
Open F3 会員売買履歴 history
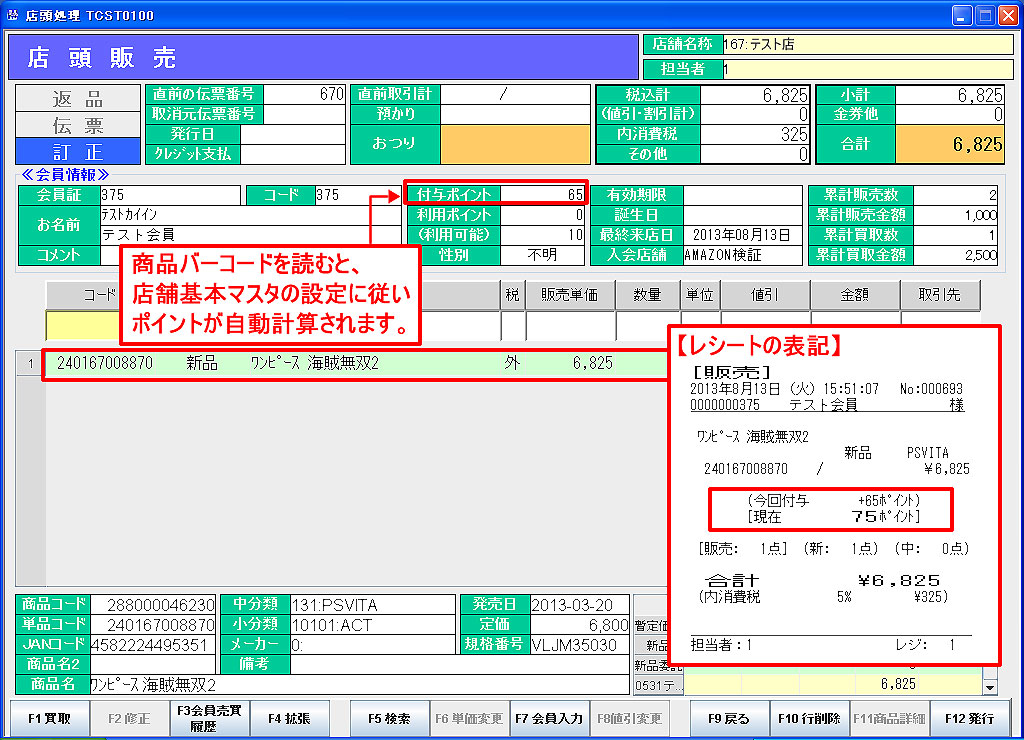coord(209,718)
